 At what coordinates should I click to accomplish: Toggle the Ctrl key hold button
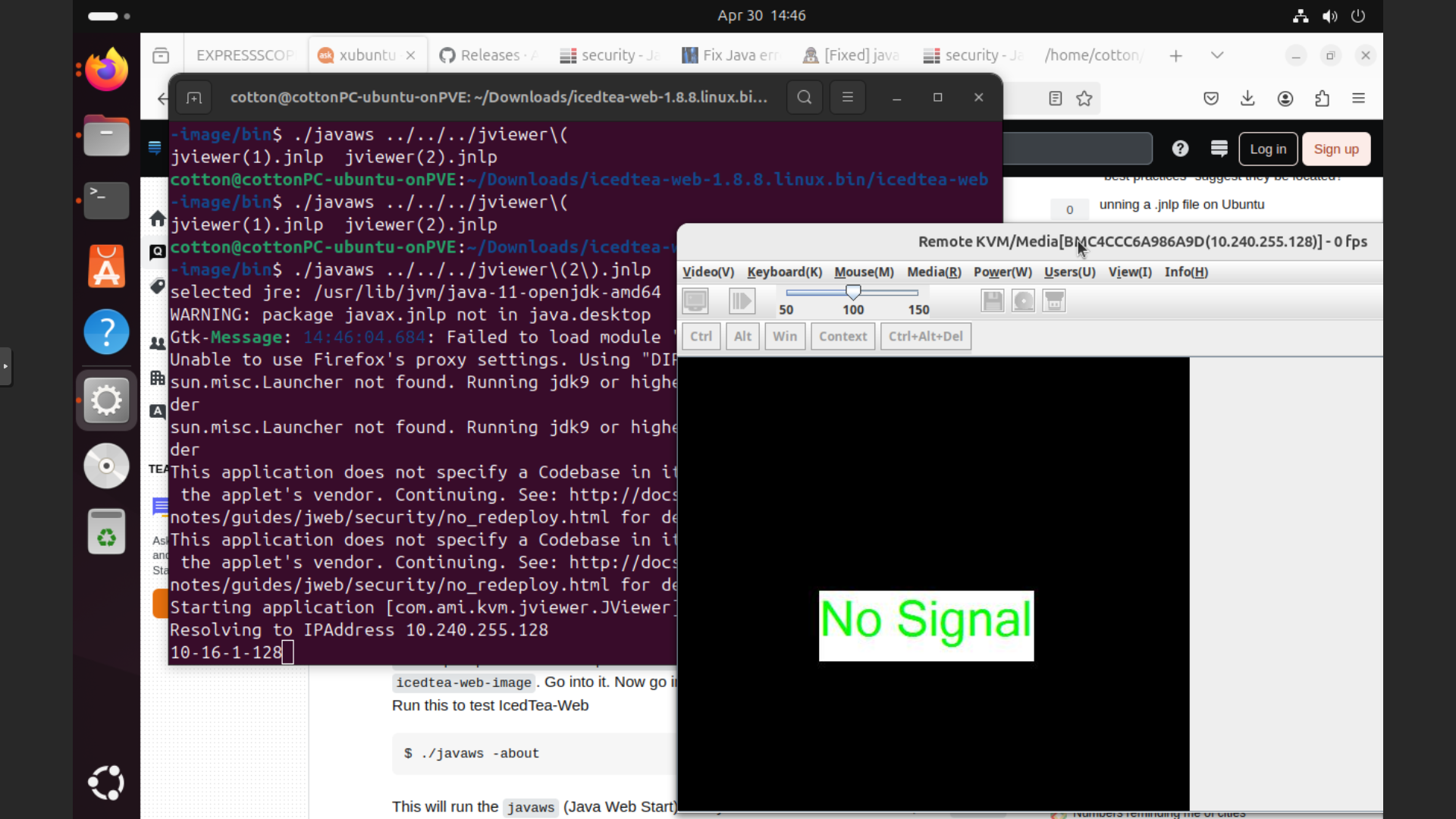[701, 336]
